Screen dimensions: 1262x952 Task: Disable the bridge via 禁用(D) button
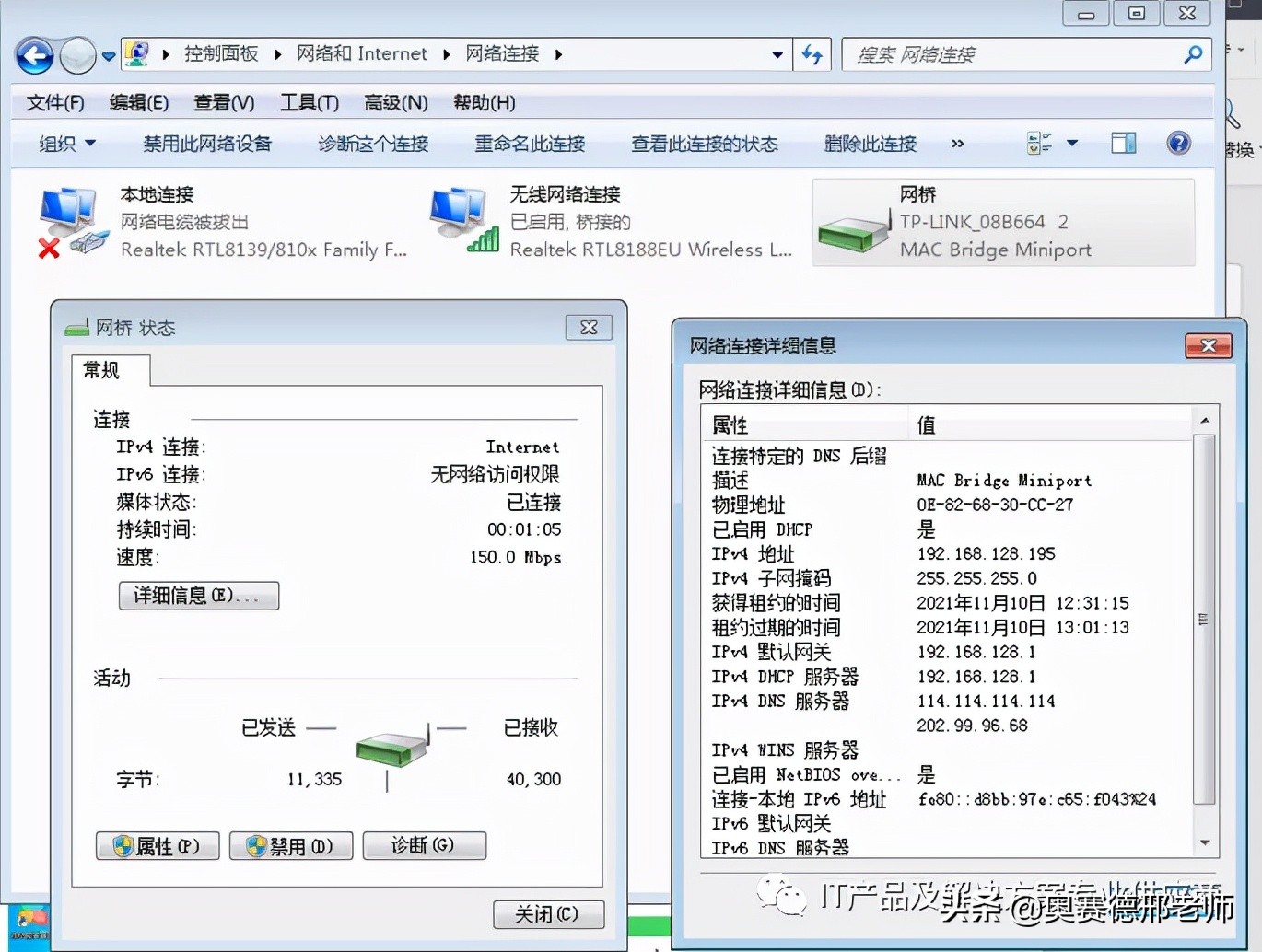(290, 845)
